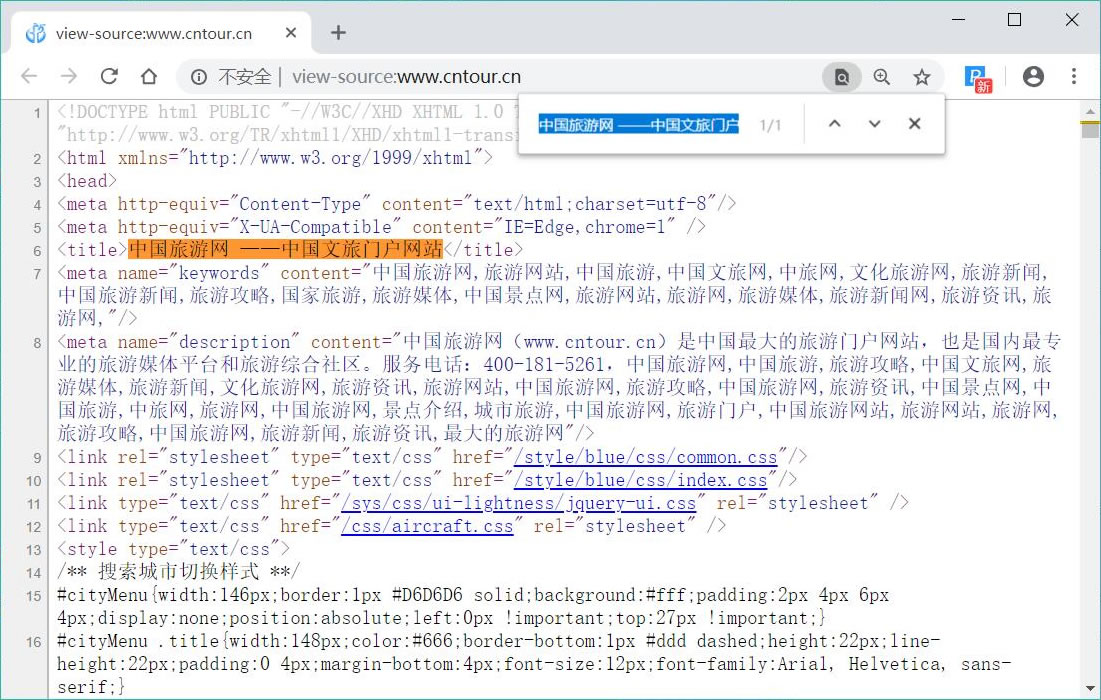Click the highlighted title text on line 6
Viewport: 1101px width, 700px height.
pyautogui.click(x=286, y=249)
